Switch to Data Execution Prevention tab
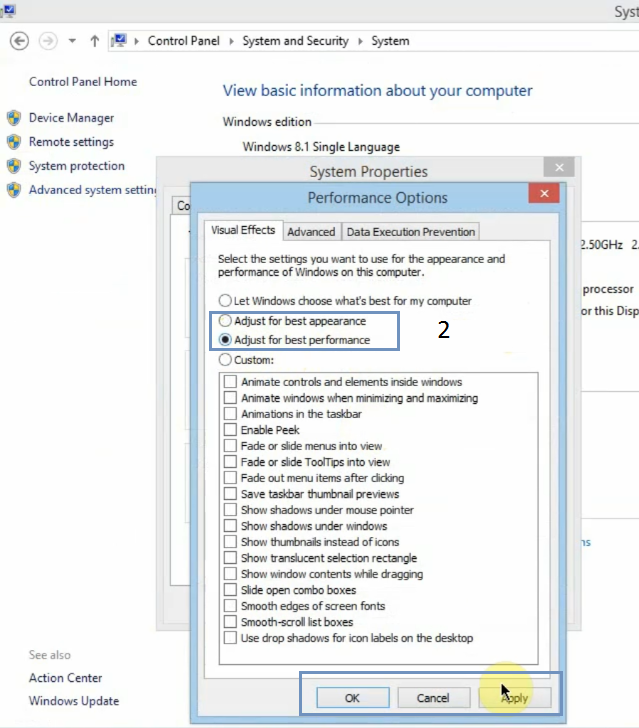This screenshot has width=639, height=728. [x=411, y=232]
